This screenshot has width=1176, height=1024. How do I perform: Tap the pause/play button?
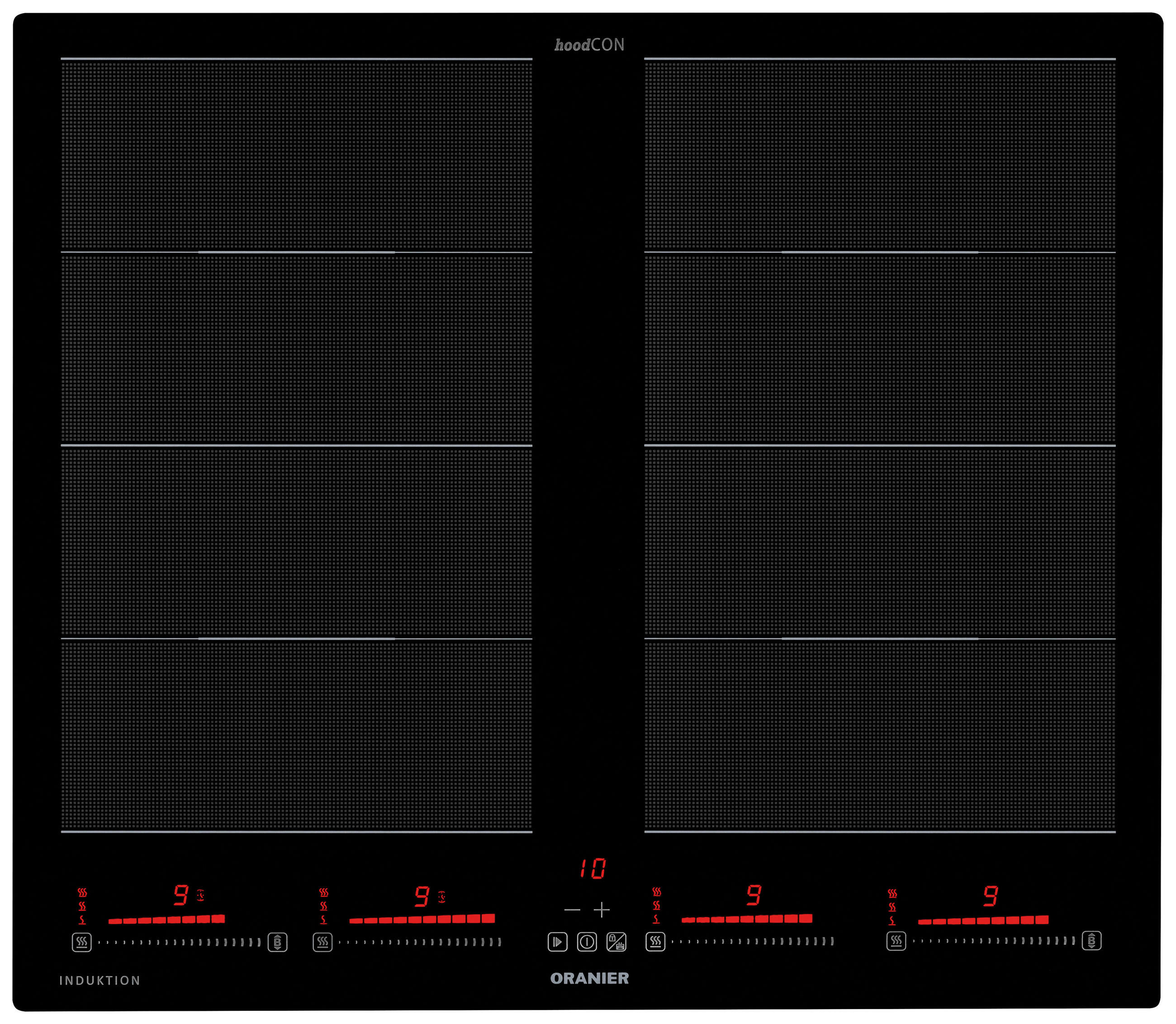coord(557,942)
